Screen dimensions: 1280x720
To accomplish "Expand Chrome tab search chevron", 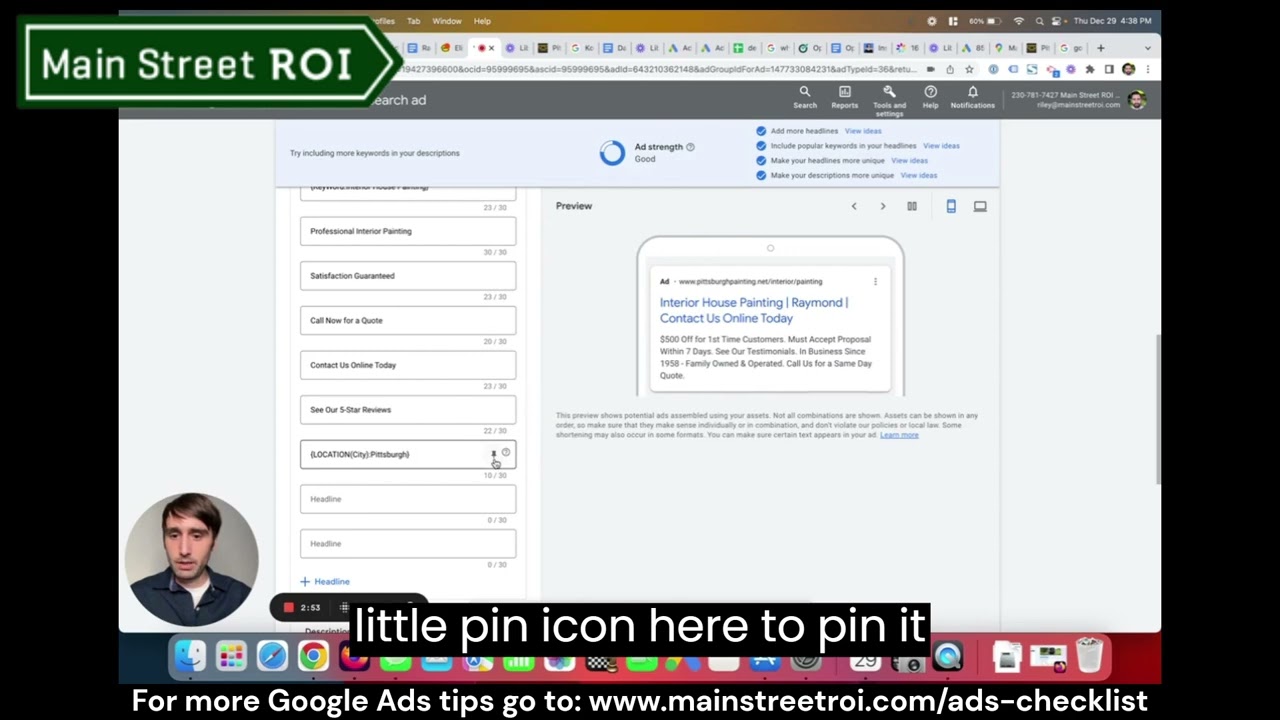I will (x=1147, y=48).
